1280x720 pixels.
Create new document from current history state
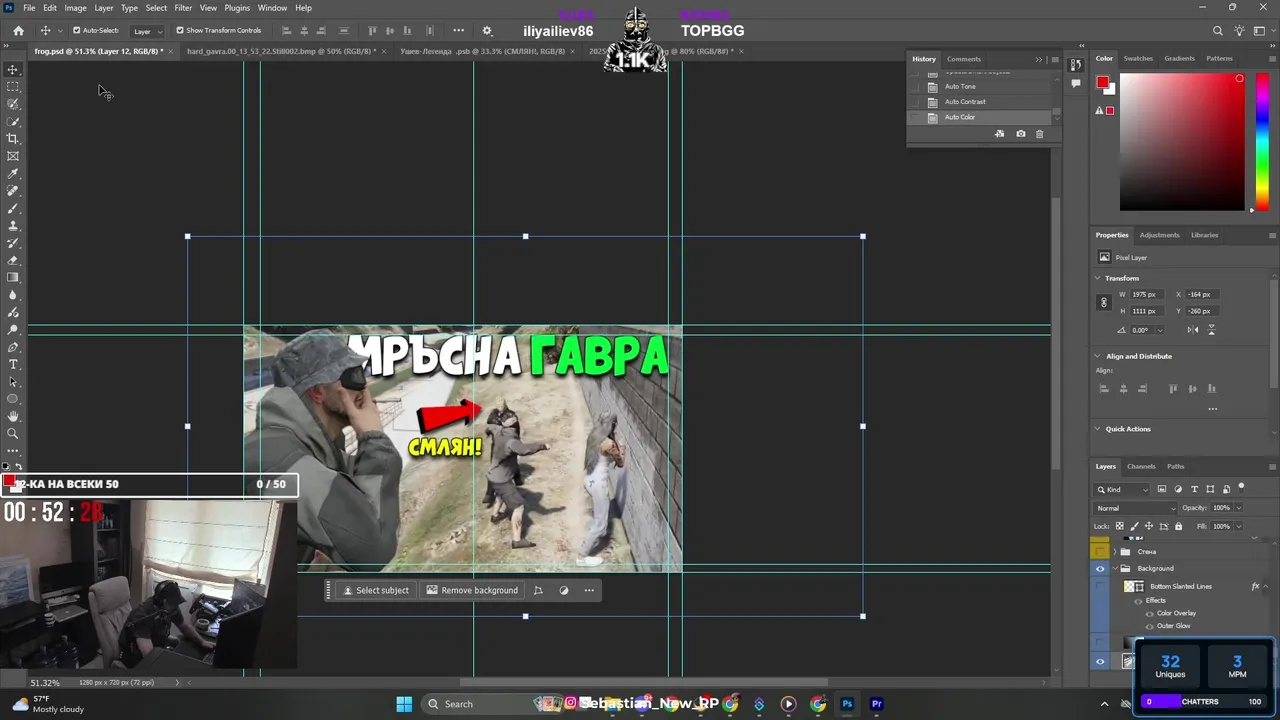click(x=999, y=134)
